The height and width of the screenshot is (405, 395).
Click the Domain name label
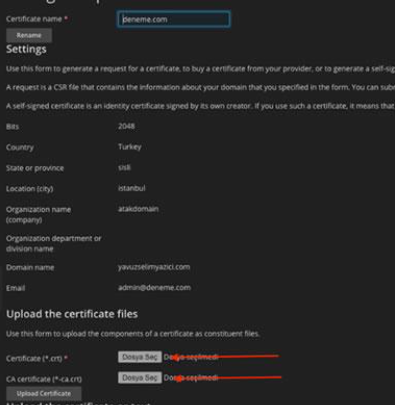30,267
